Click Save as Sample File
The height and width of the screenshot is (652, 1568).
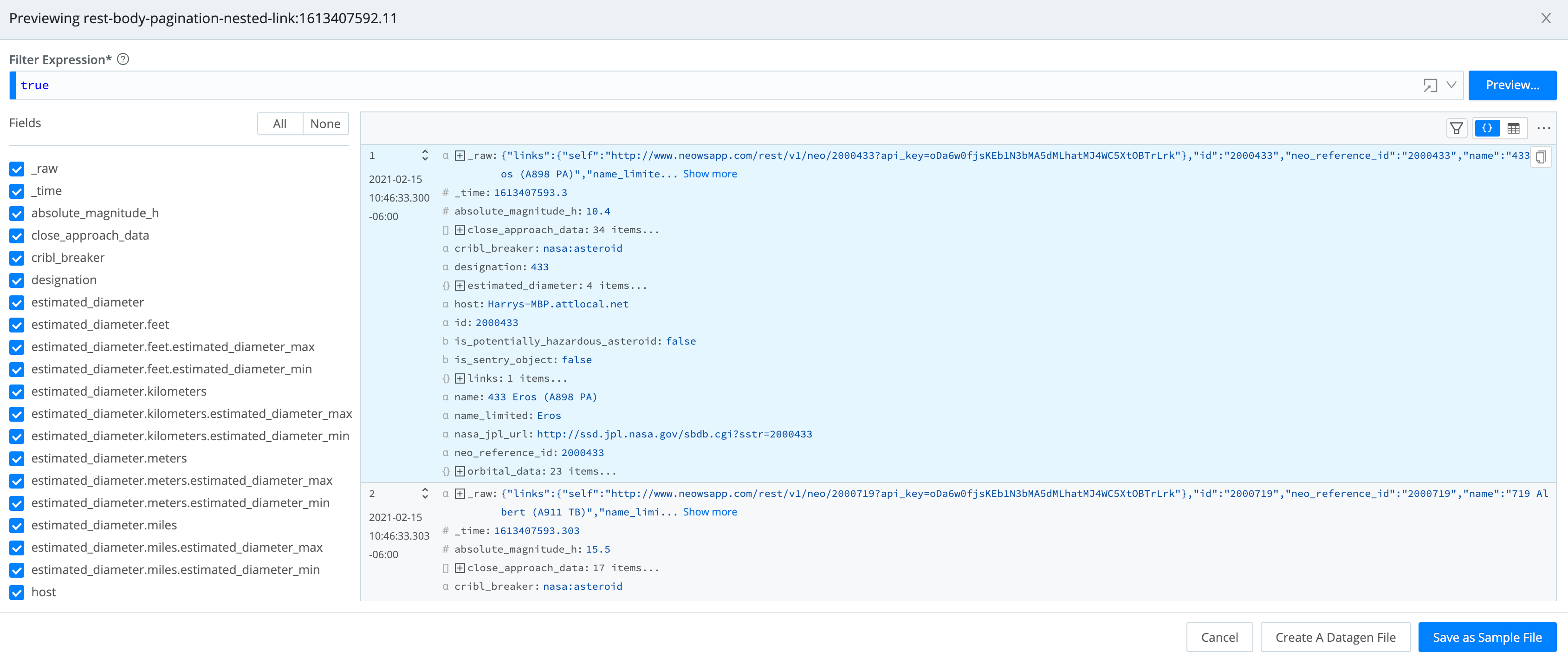(1486, 638)
